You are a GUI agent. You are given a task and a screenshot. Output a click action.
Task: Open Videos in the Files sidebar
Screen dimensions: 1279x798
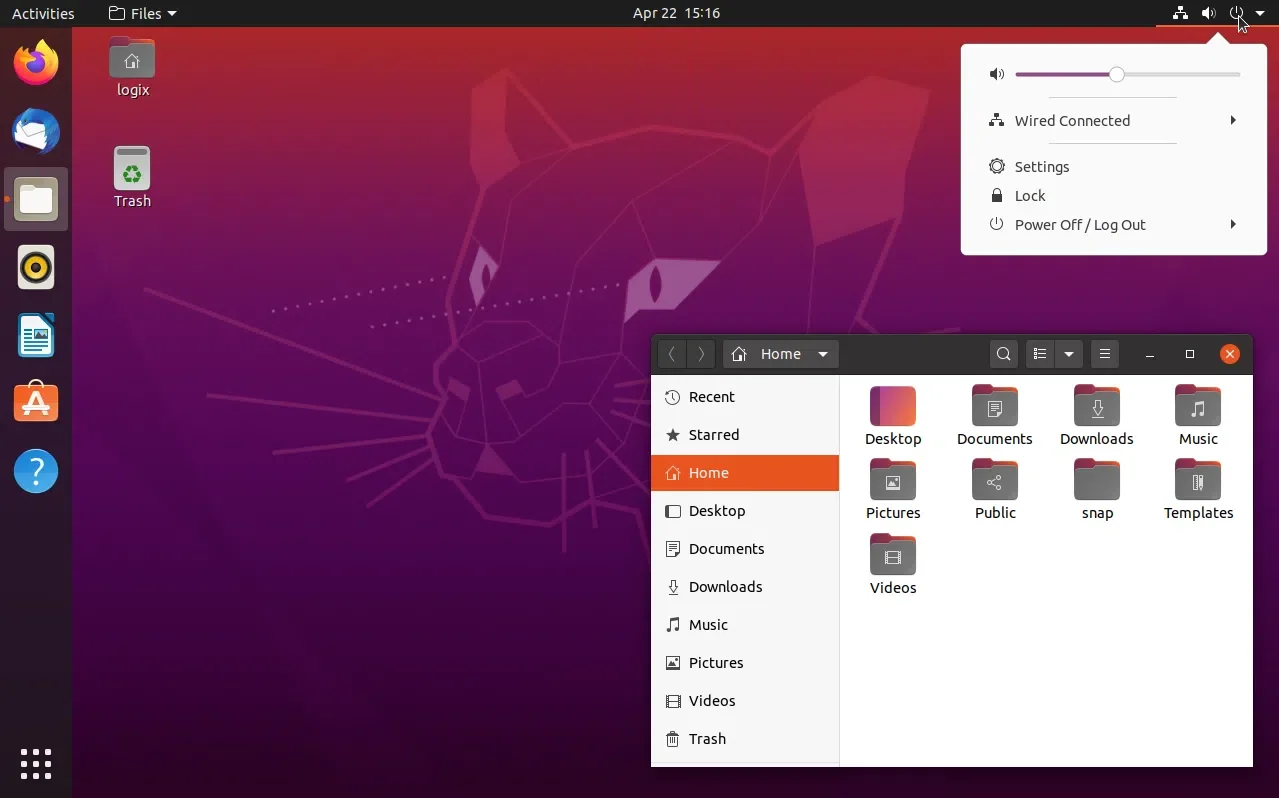(745, 701)
